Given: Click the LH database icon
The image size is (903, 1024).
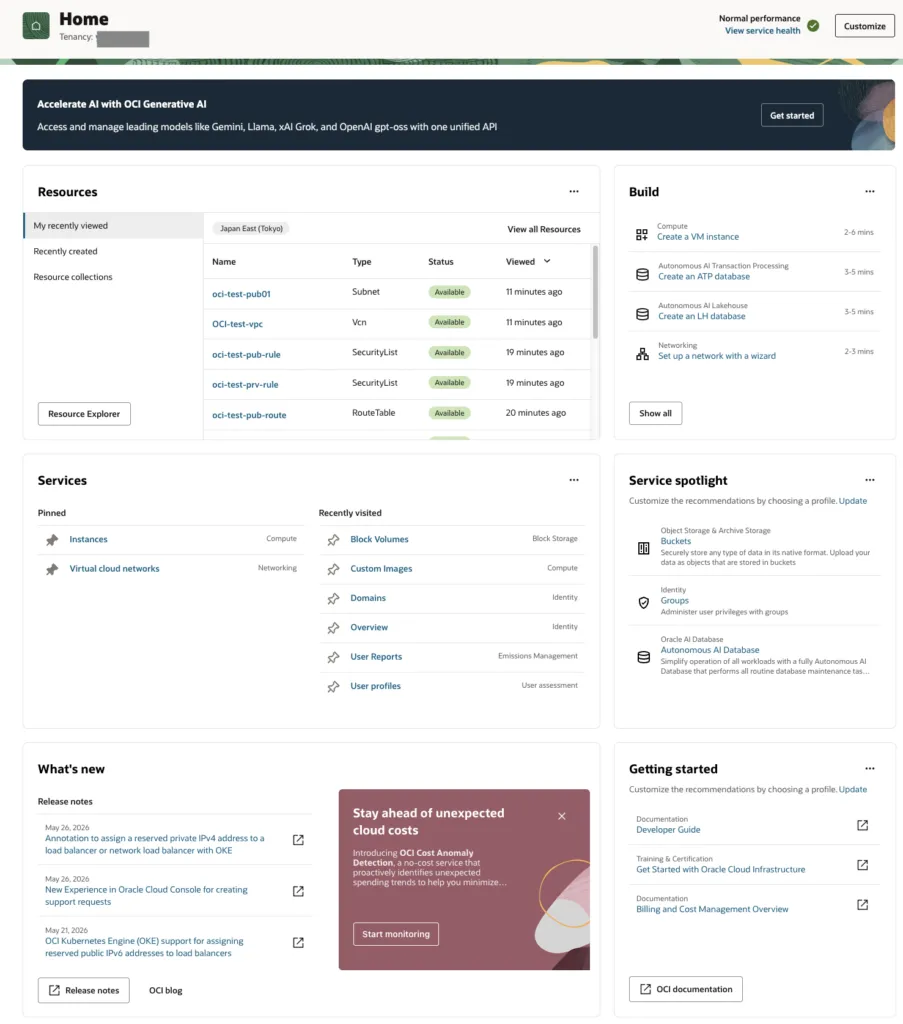Looking at the screenshot, I should 642,314.
